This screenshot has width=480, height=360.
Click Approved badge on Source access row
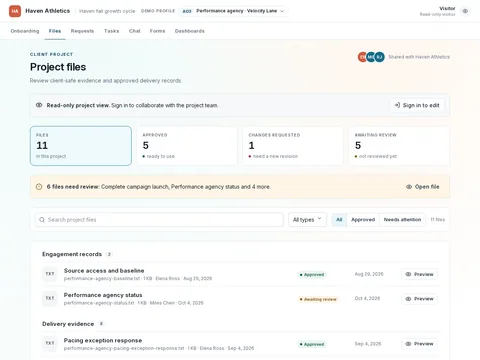pos(312,275)
